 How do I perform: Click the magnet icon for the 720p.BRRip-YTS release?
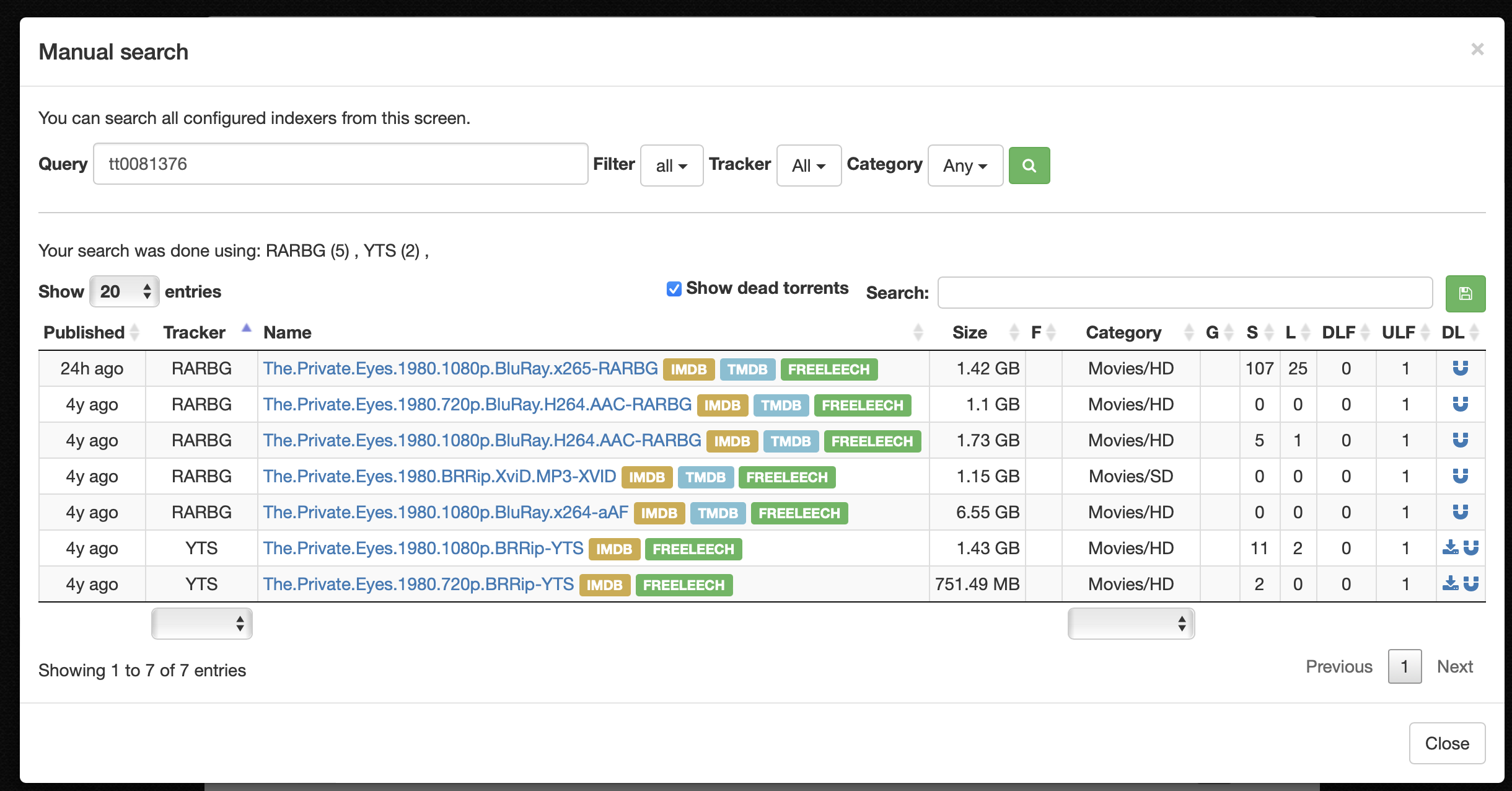(x=1470, y=583)
